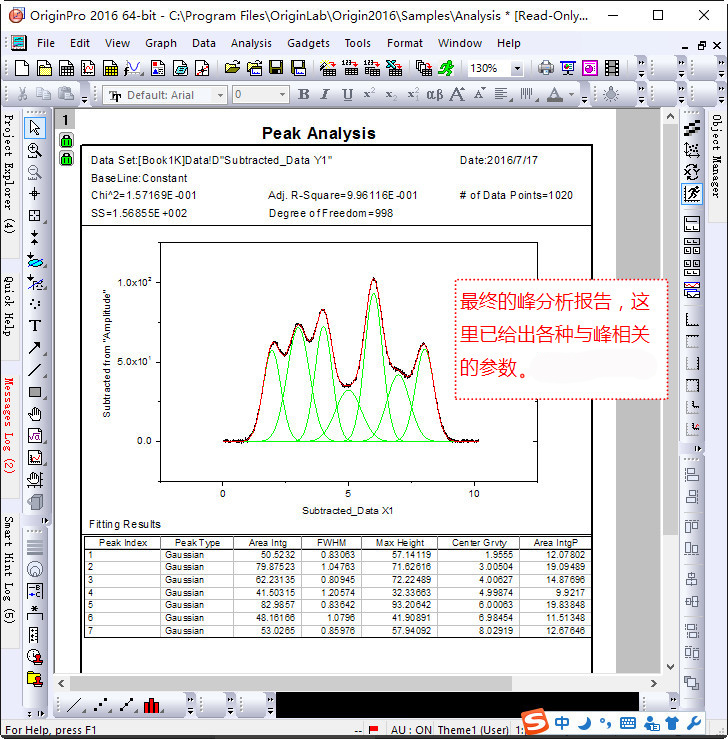Image resolution: width=728 pixels, height=739 pixels.
Task: Select the Text tool (T icon)
Action: (x=35, y=325)
